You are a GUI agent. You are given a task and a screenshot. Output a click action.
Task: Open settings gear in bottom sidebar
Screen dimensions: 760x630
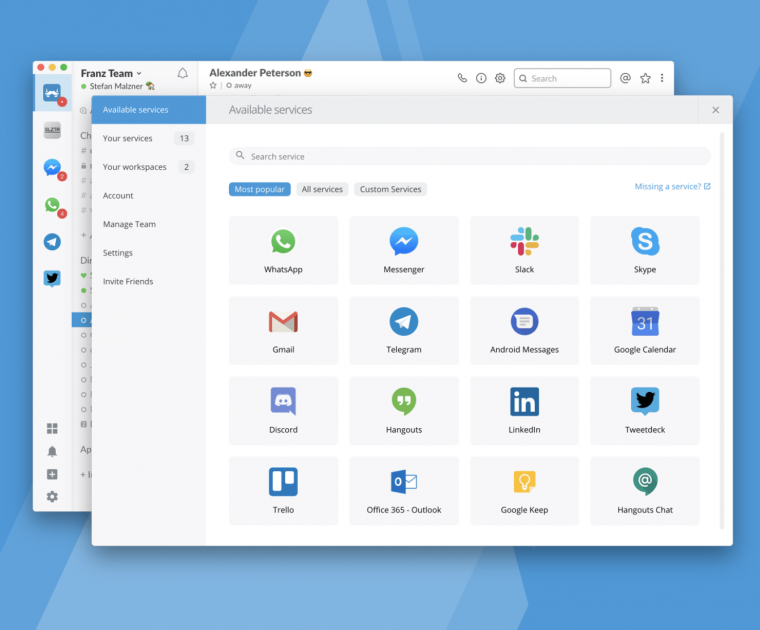click(x=52, y=497)
